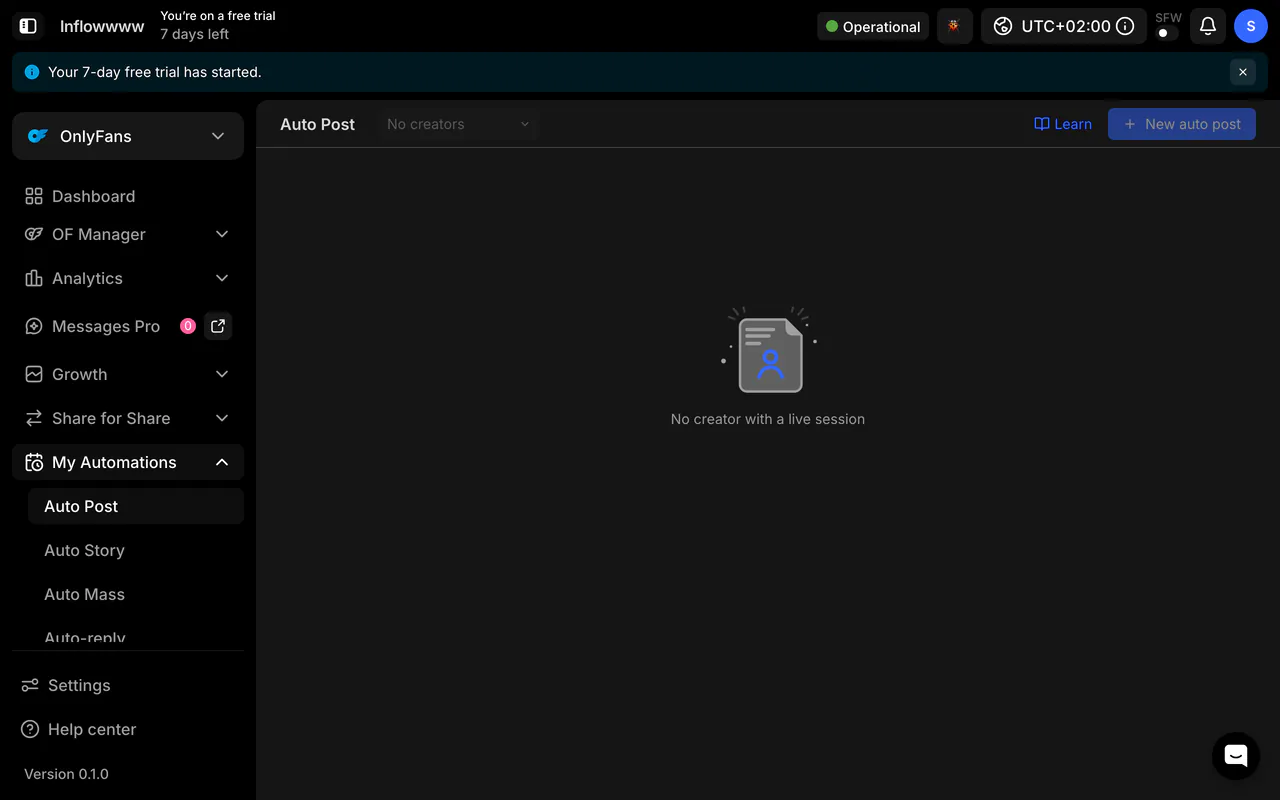This screenshot has width=1280, height=800.
Task: Click the Analytics bar chart icon
Action: (x=34, y=278)
